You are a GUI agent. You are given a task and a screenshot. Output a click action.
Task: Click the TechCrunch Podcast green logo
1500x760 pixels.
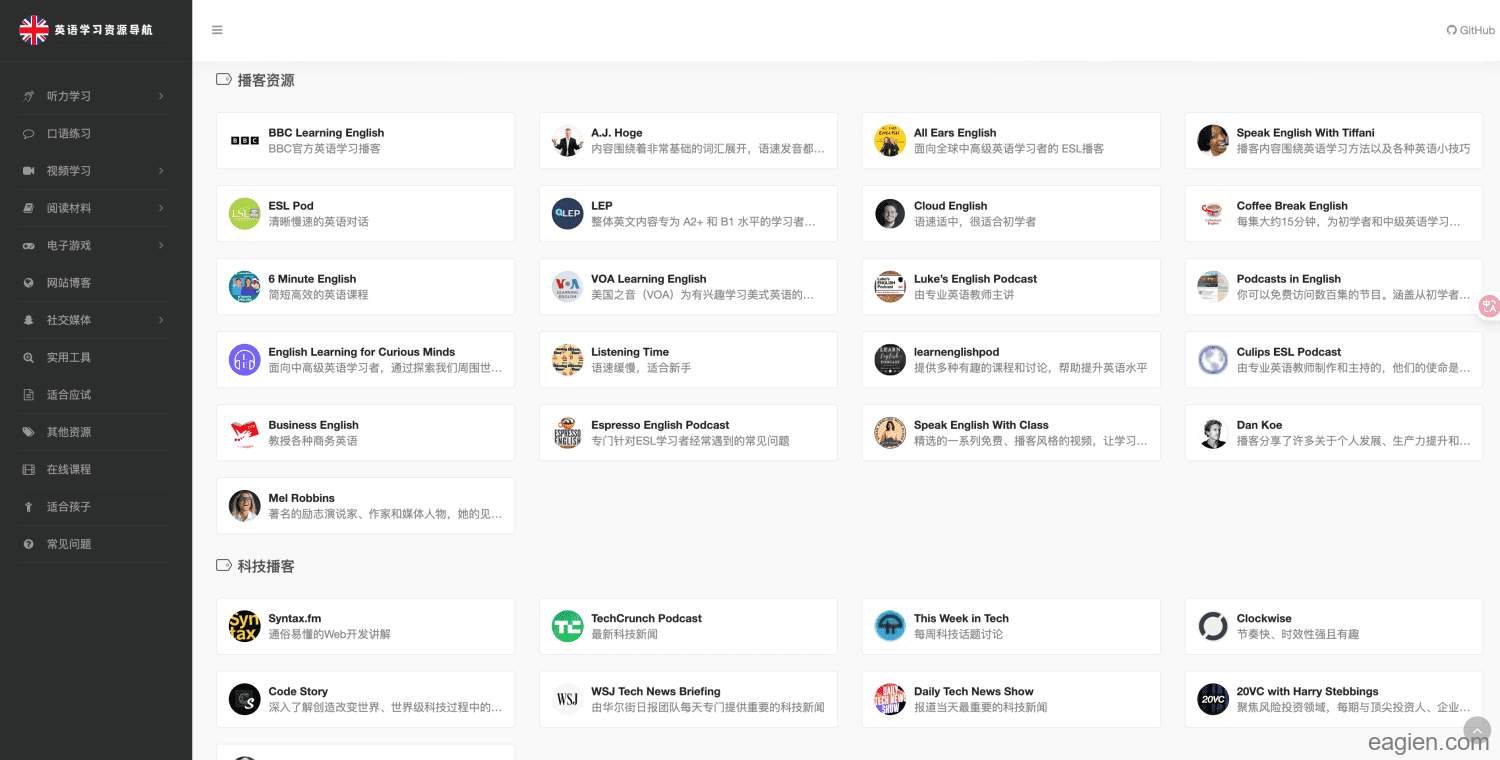[567, 626]
